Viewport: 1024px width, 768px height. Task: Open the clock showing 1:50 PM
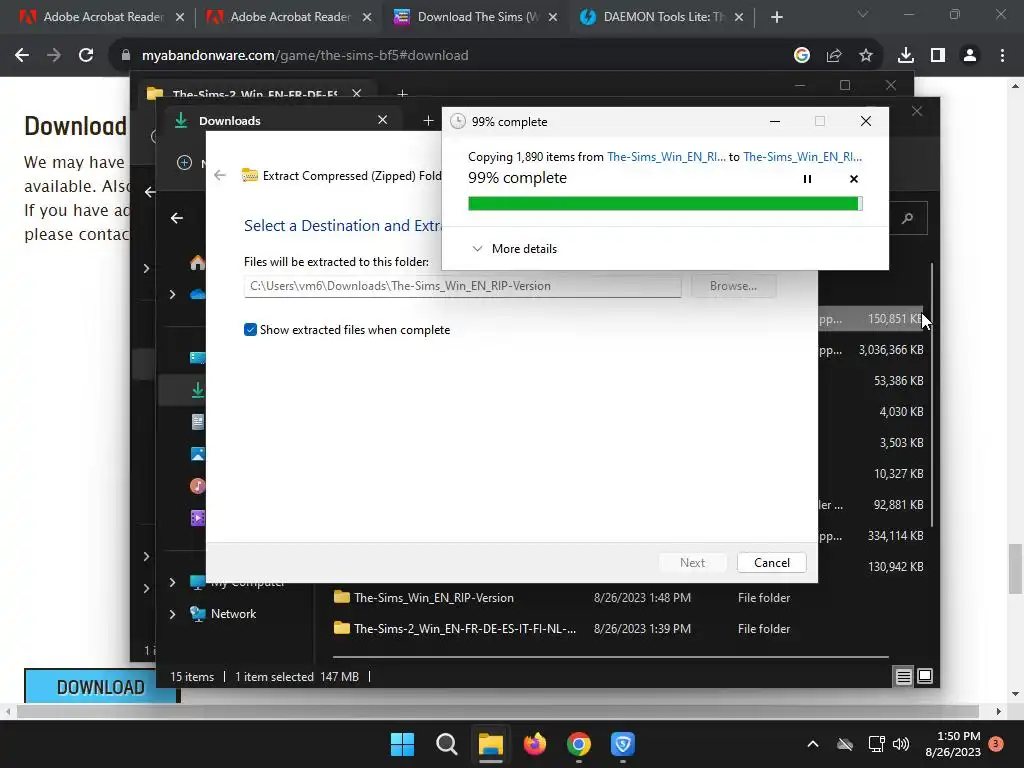pos(953,744)
